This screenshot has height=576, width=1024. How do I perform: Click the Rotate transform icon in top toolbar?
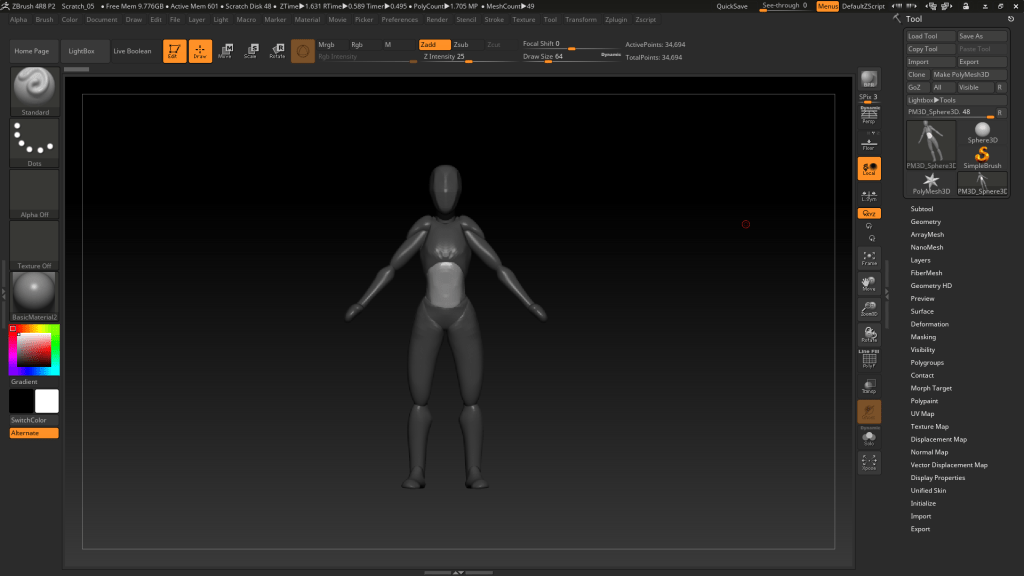[x=277, y=51]
